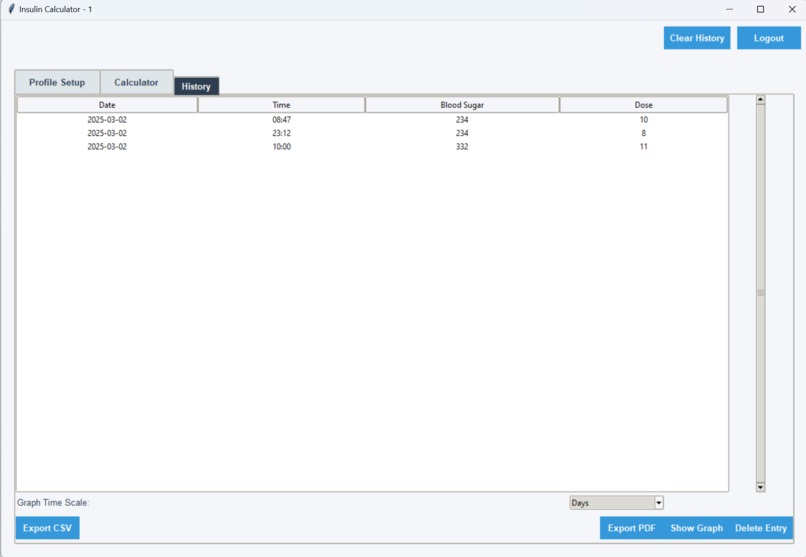Select the history row with time 08:47

(372, 120)
